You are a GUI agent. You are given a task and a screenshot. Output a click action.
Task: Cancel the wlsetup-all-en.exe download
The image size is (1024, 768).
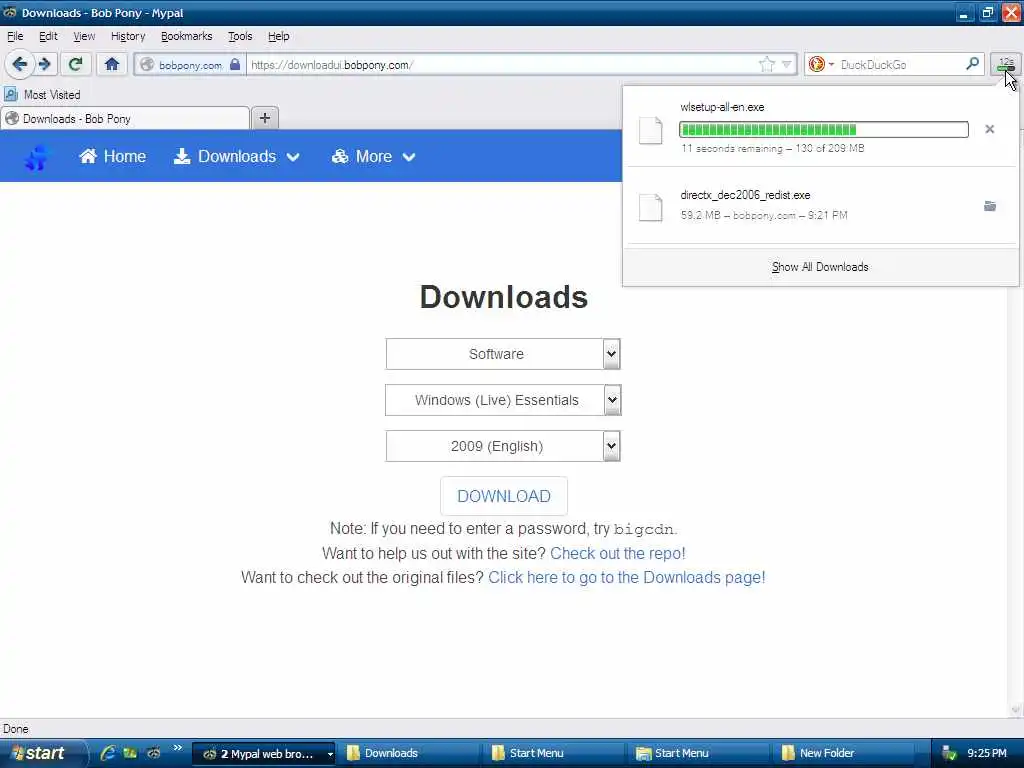[989, 129]
